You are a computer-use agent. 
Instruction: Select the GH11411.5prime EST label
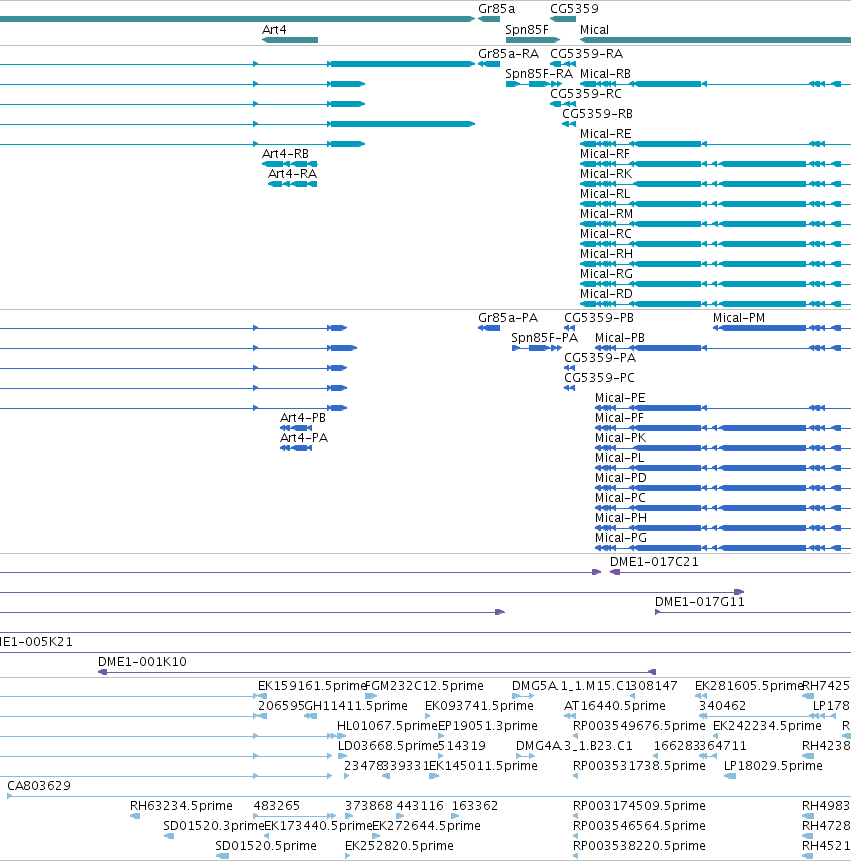tap(356, 706)
